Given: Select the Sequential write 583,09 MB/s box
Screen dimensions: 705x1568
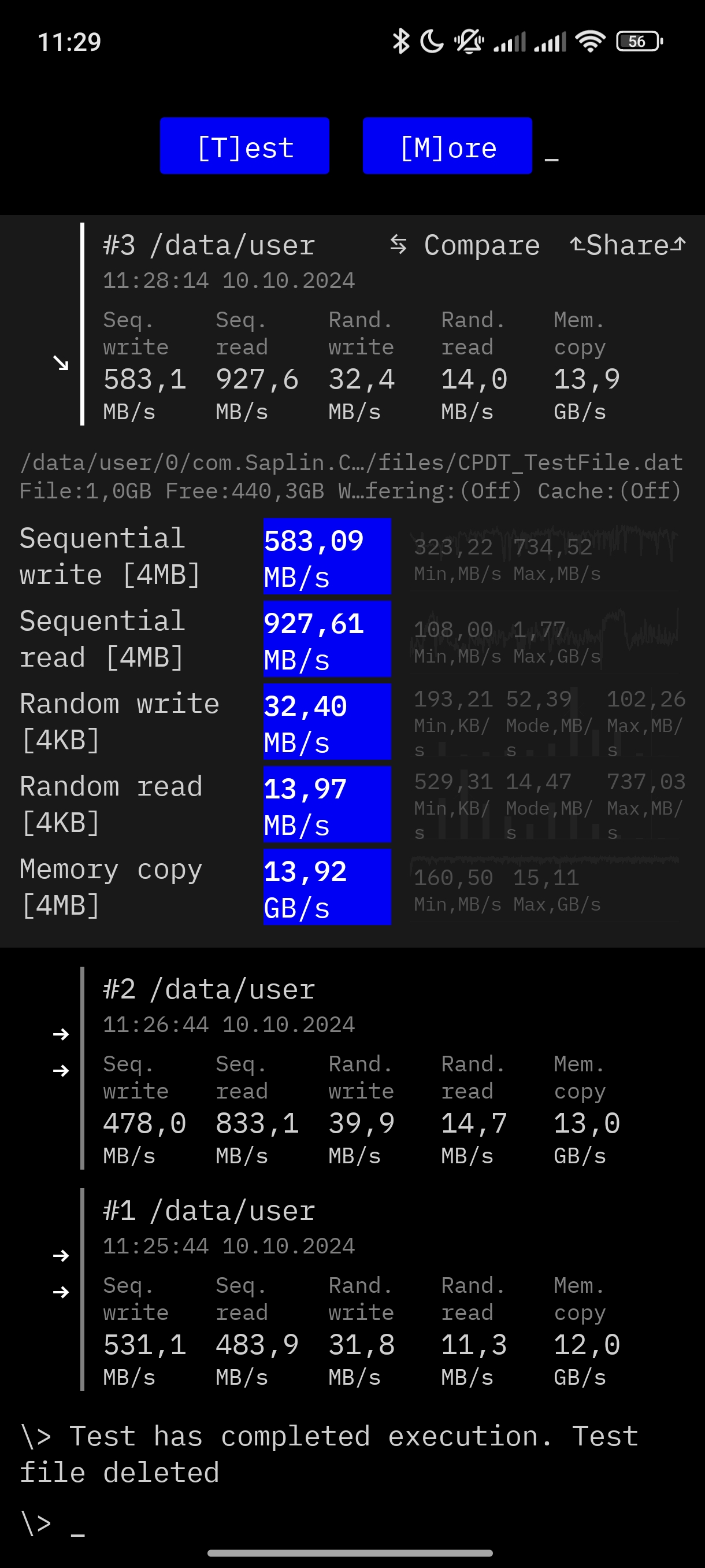Looking at the screenshot, I should 327,556.
